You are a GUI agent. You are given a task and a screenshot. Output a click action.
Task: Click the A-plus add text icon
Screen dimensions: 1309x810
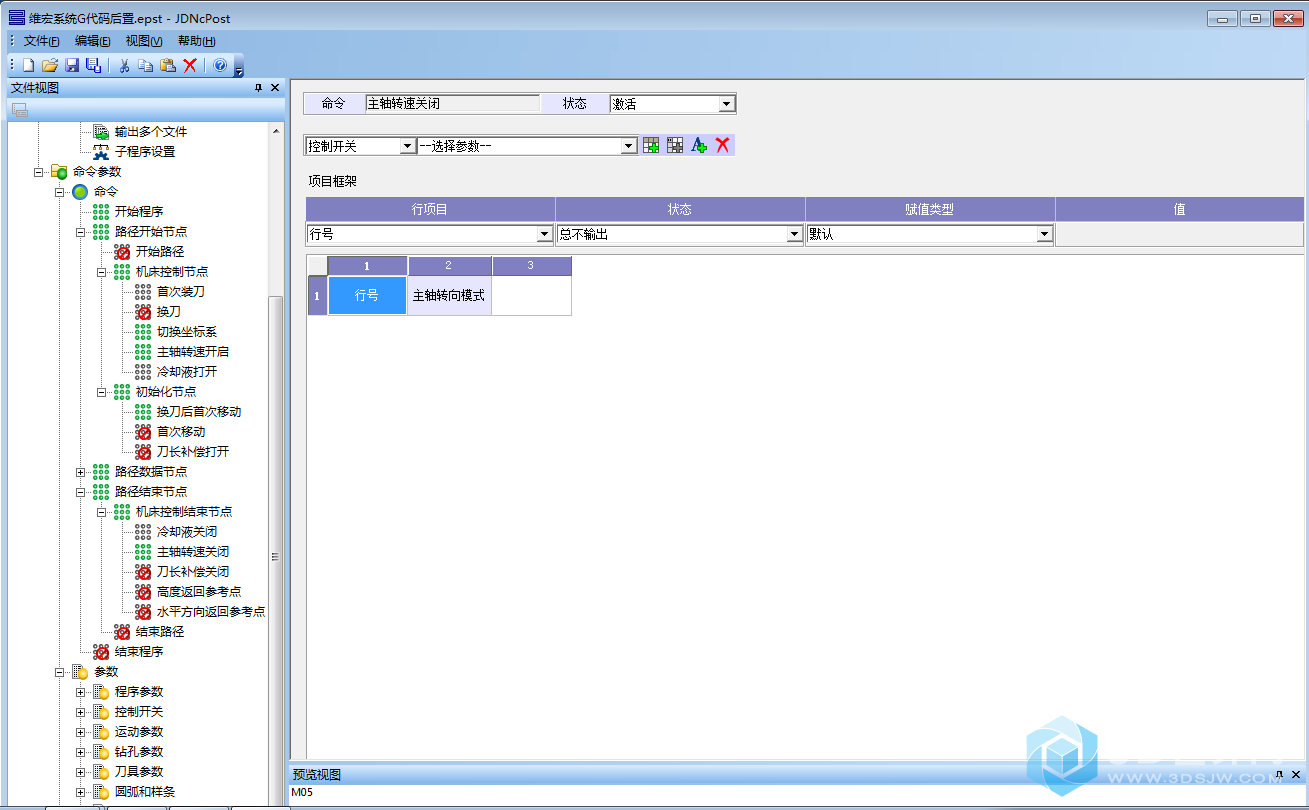coord(699,145)
